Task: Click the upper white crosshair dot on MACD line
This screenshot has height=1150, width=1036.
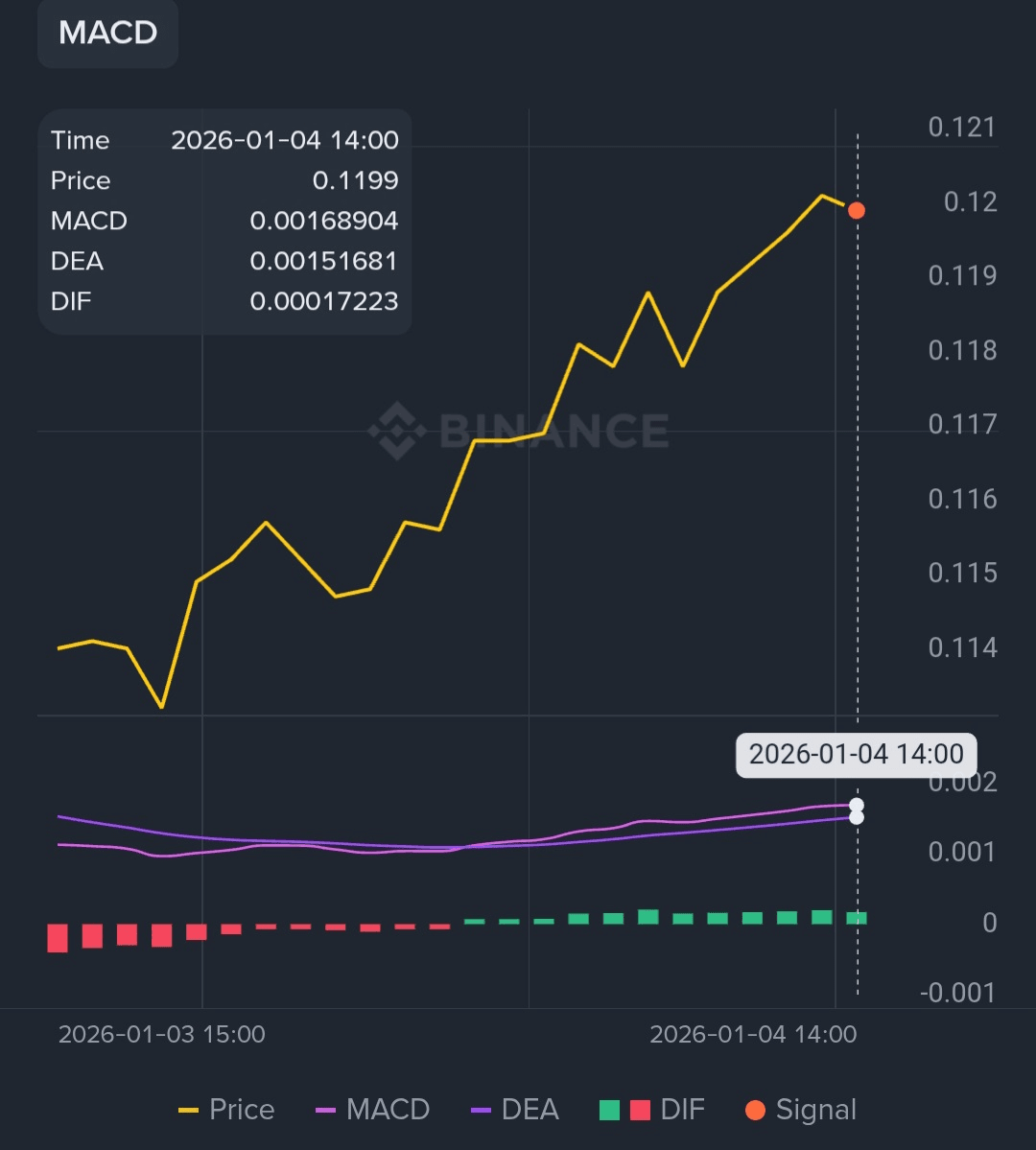Action: 857,805
